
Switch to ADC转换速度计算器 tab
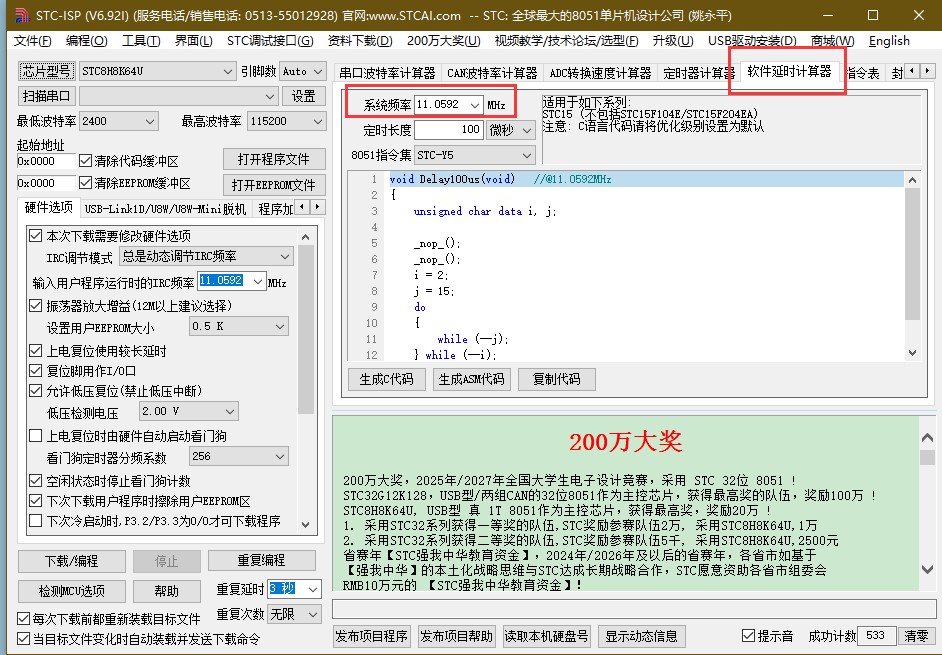point(600,73)
